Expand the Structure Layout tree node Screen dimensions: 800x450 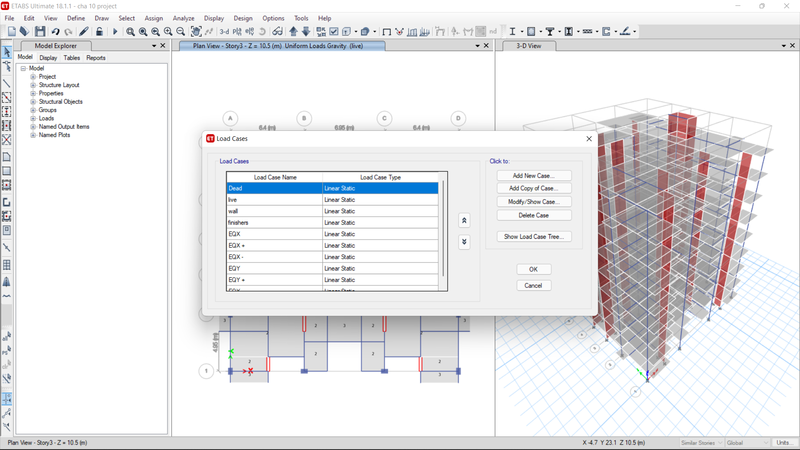[x=33, y=85]
